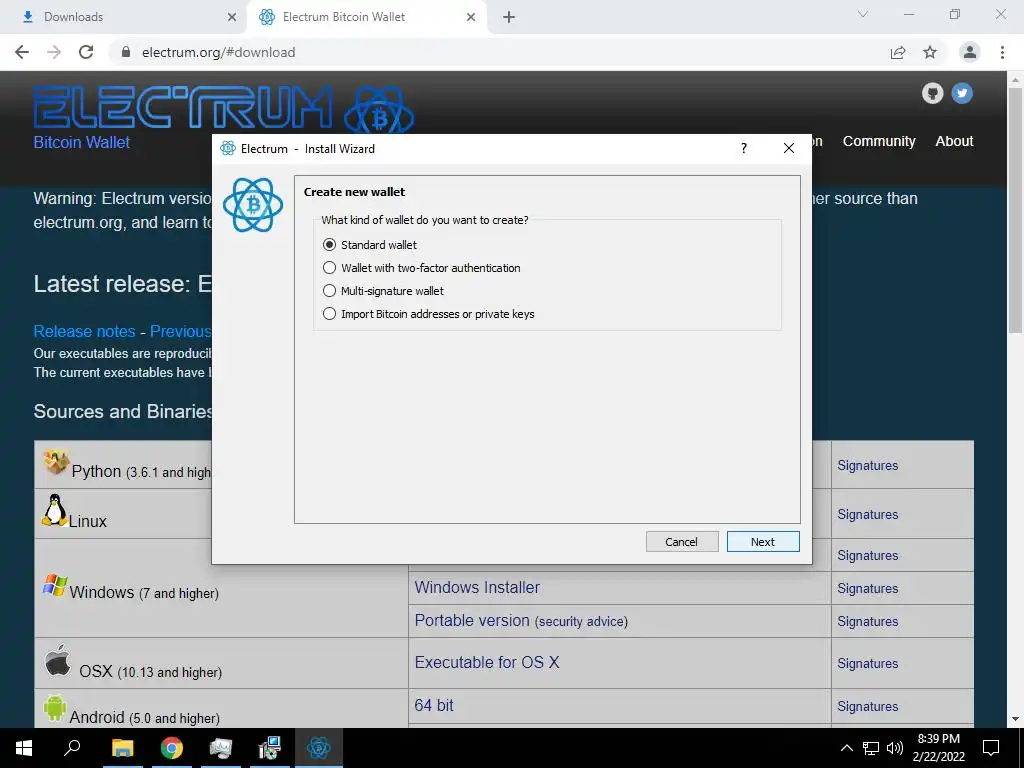Open a new browser tab
The width and height of the screenshot is (1024, 768).
pos(509,17)
